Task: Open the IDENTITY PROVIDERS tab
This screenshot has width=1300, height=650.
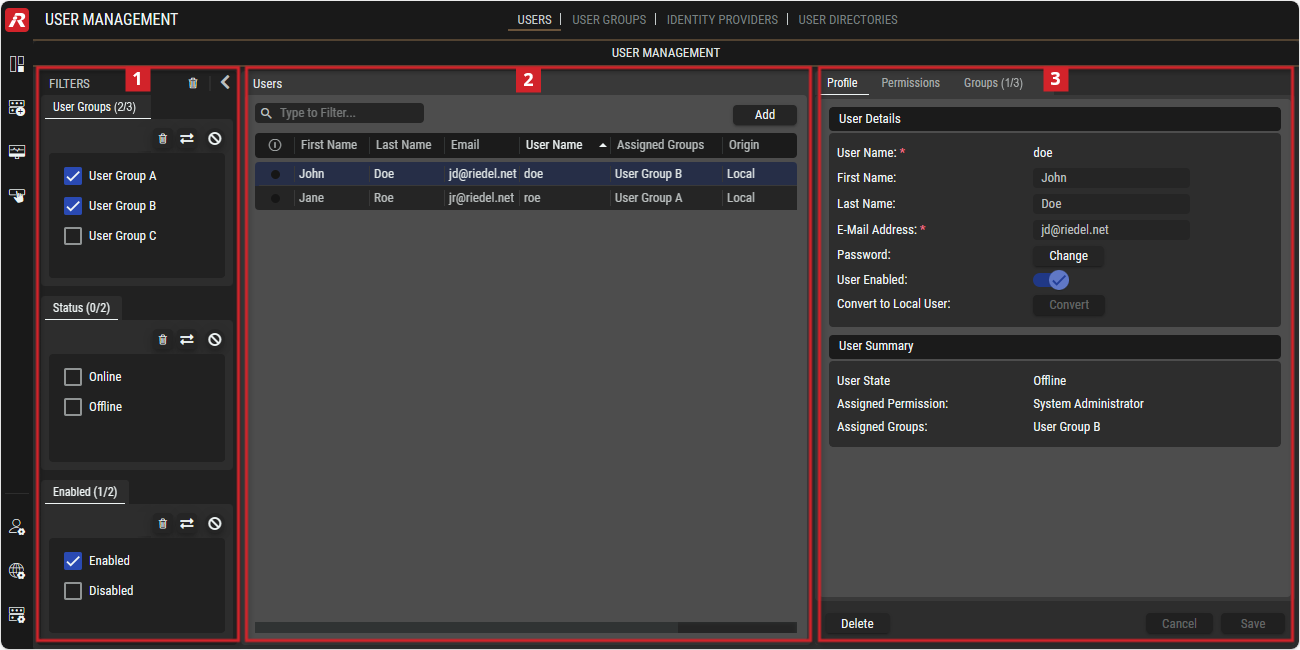Action: [722, 20]
